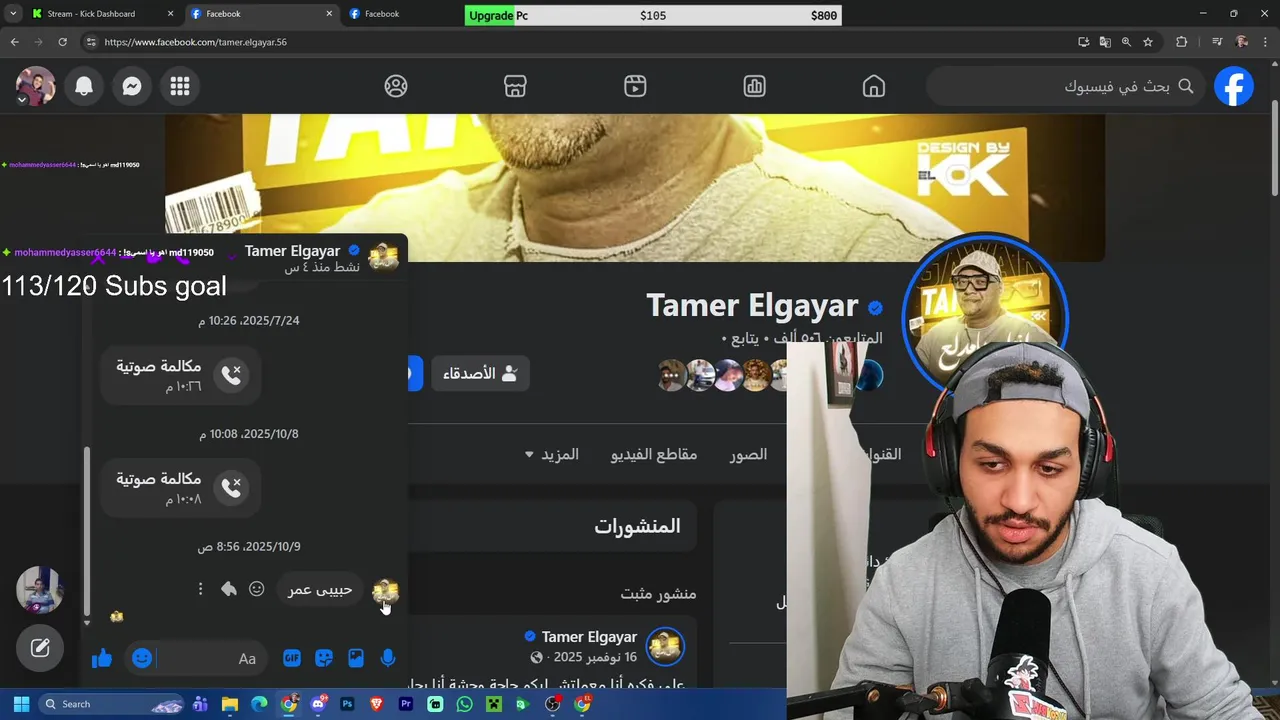
Task: Choose a sticker in chat
Action: click(324, 658)
